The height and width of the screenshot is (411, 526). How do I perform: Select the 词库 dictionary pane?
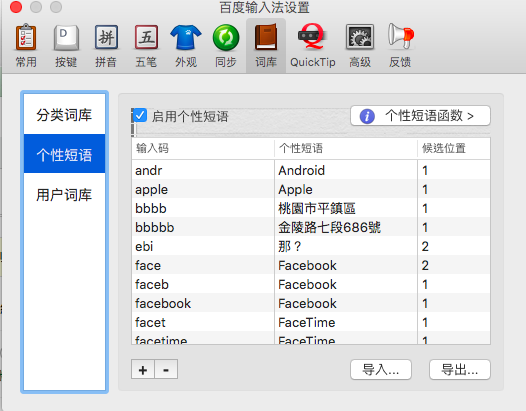(266, 46)
